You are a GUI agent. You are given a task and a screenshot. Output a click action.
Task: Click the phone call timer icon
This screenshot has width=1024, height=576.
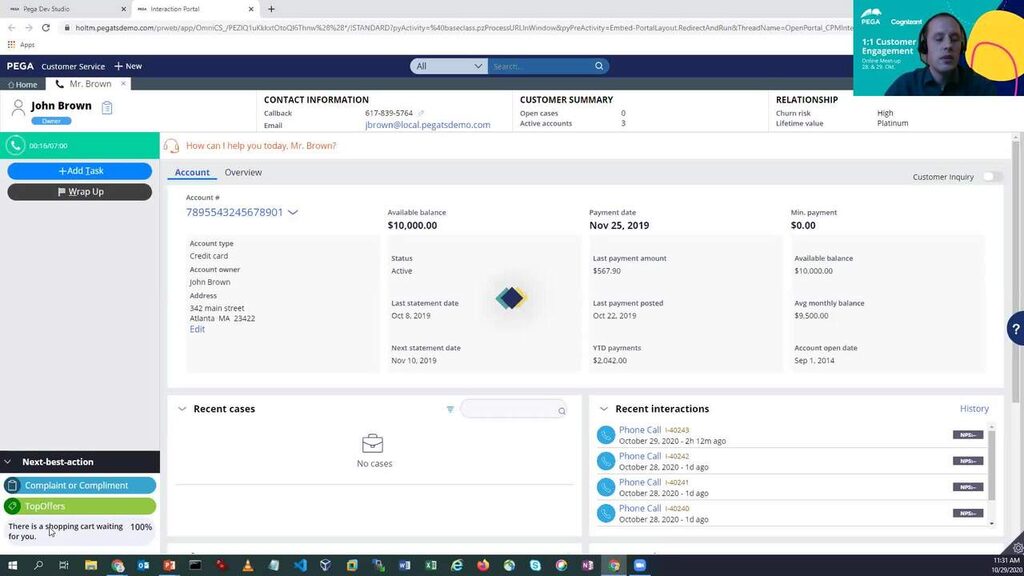click(15, 145)
